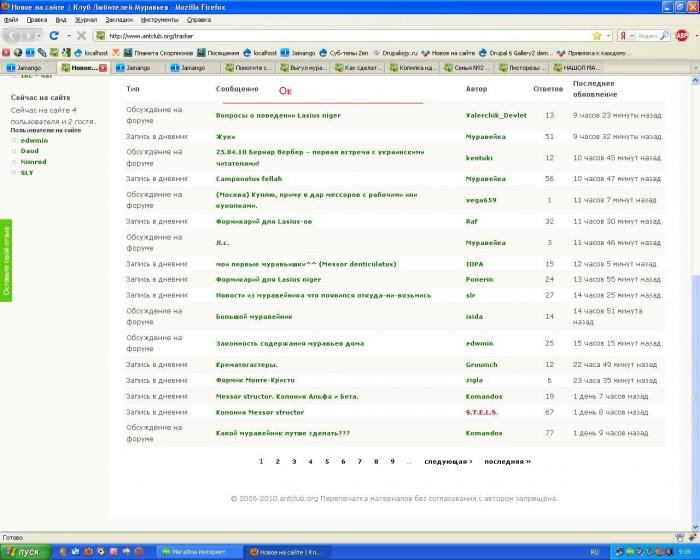Click the address bar URL field
The image size is (700, 560).
click(x=350, y=35)
